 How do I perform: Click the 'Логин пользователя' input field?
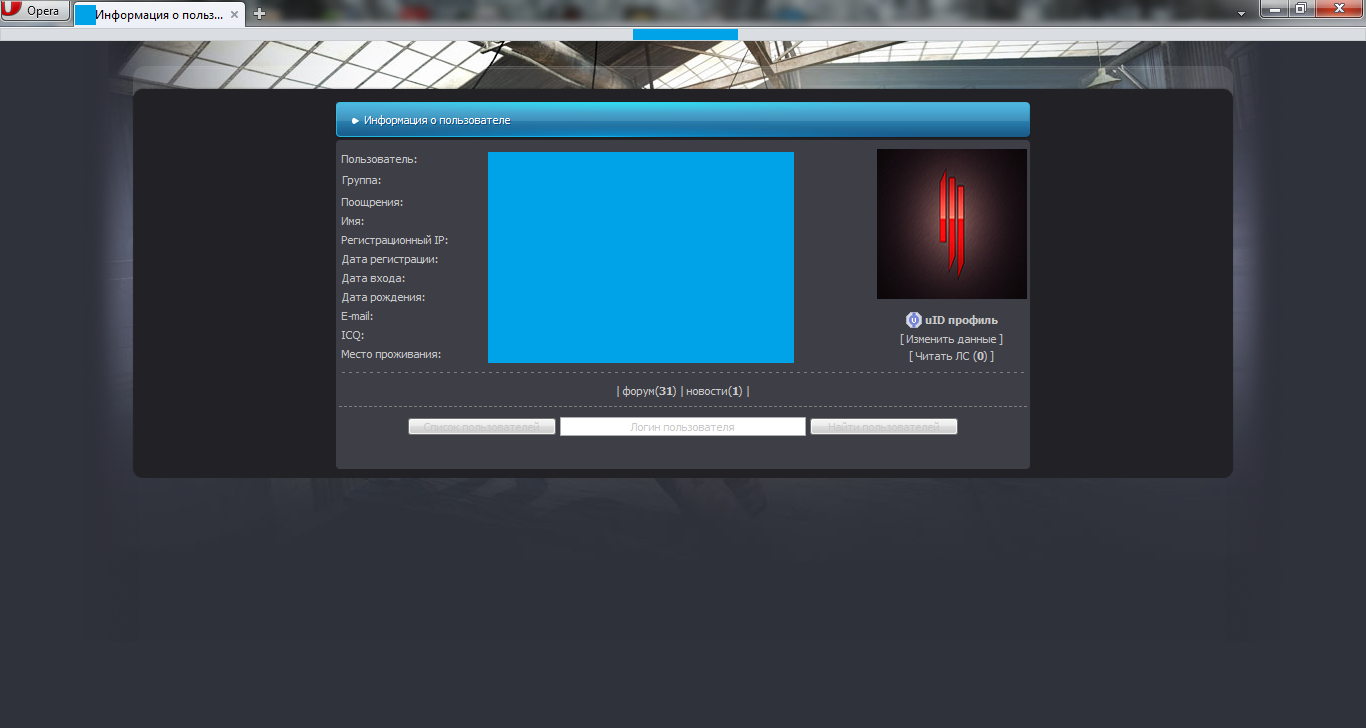pos(682,427)
